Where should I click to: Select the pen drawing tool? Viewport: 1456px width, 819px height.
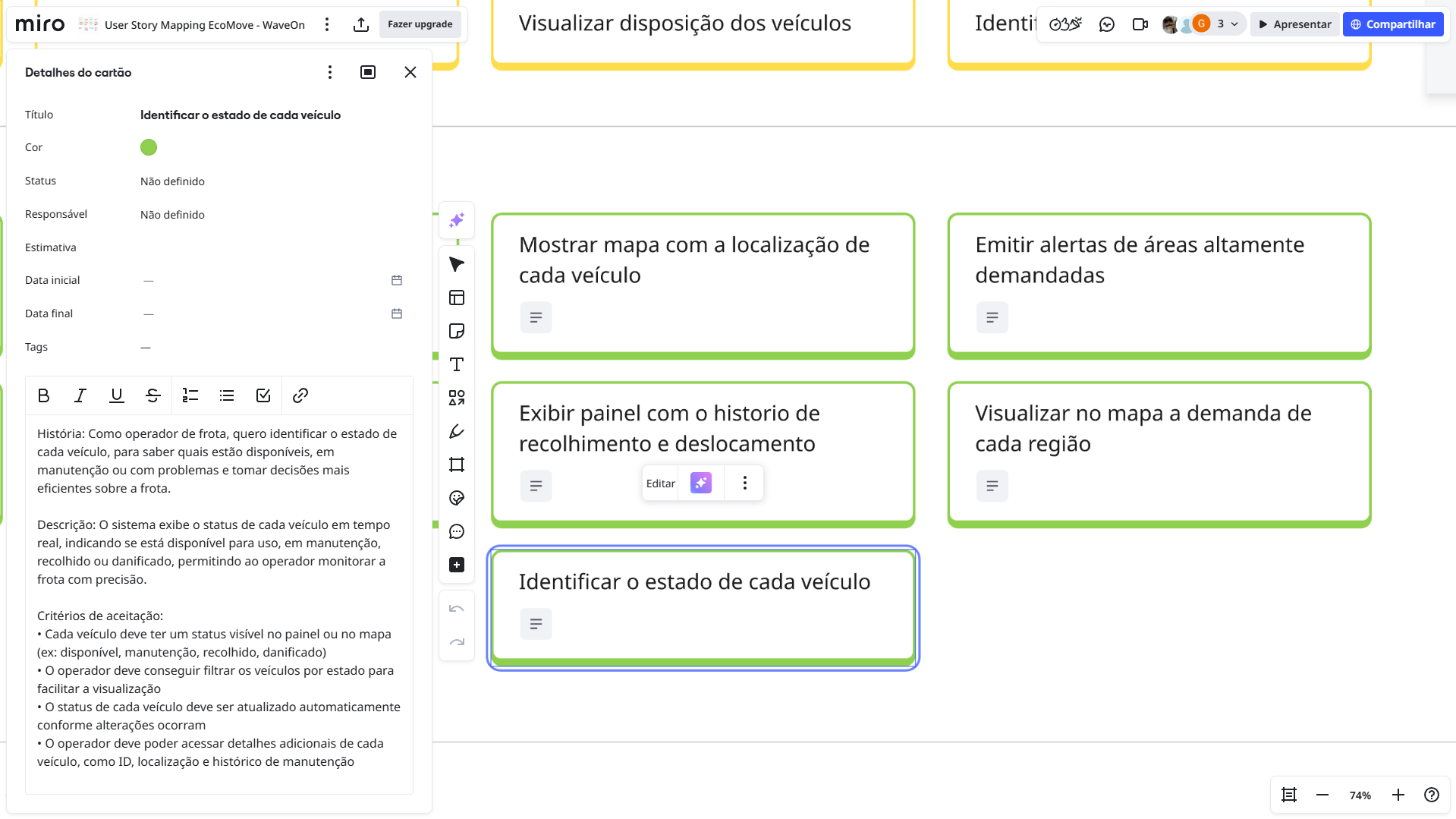(456, 431)
